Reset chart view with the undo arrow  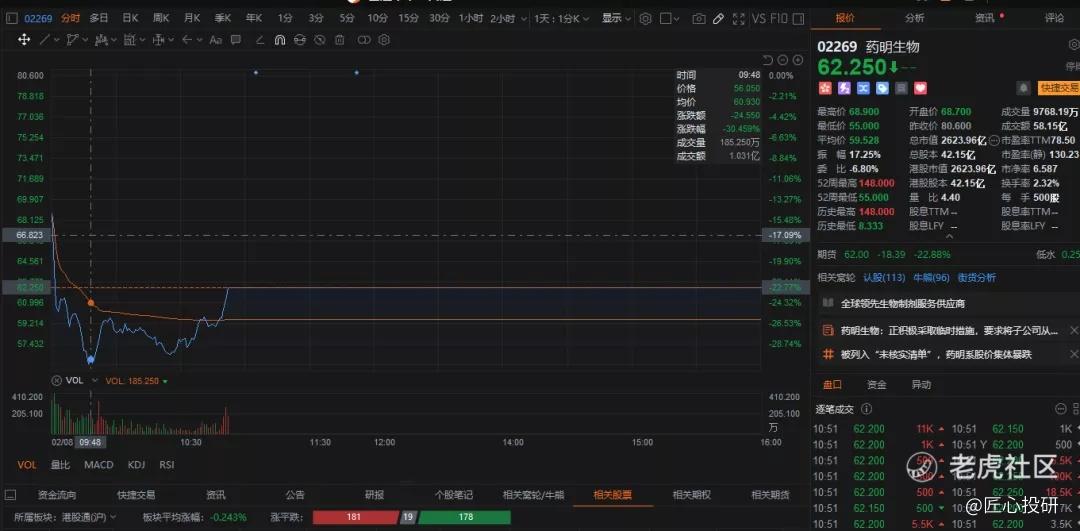tap(768, 60)
